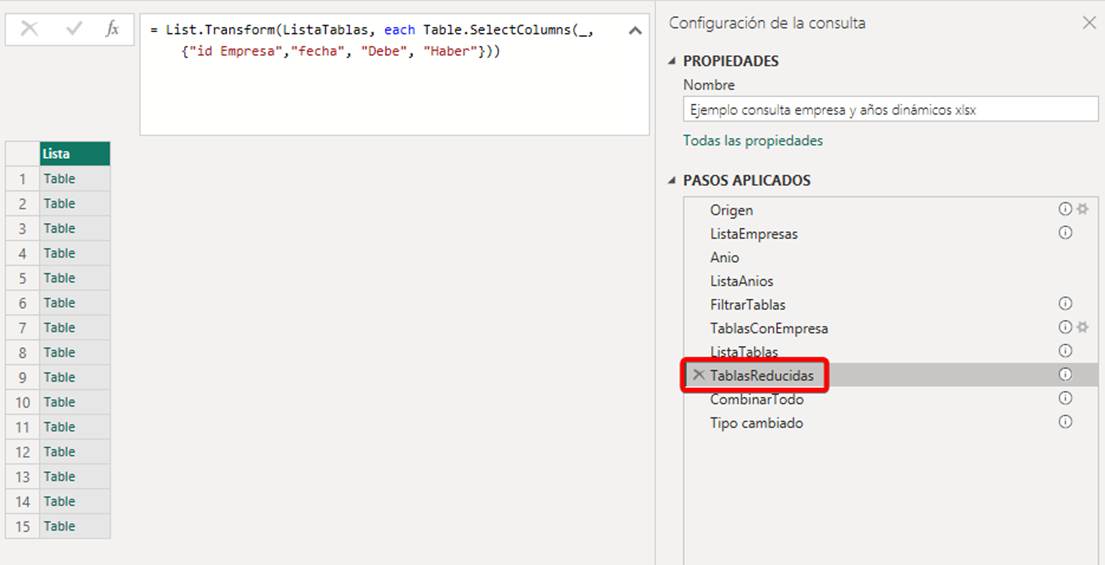Click info icon next to ListaEmpresas step
The height and width of the screenshot is (565, 1105).
click(x=1065, y=233)
